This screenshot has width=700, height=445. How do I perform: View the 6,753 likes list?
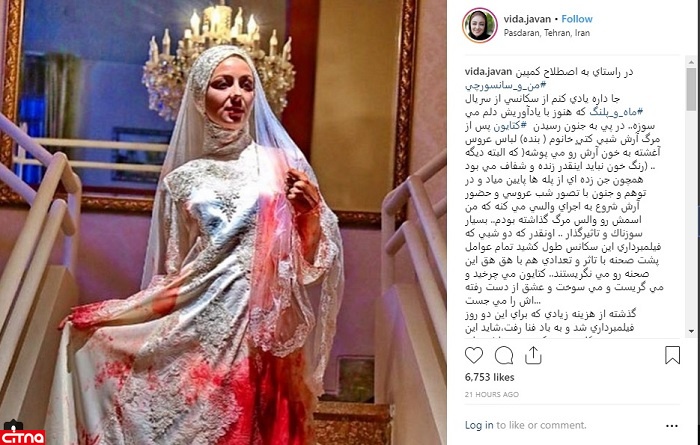(x=489, y=377)
